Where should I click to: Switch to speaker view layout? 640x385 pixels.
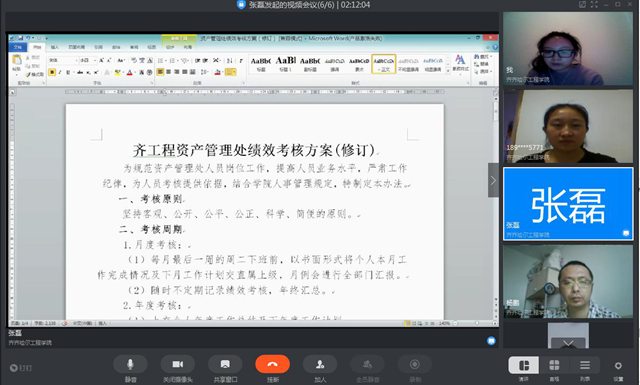point(524,365)
